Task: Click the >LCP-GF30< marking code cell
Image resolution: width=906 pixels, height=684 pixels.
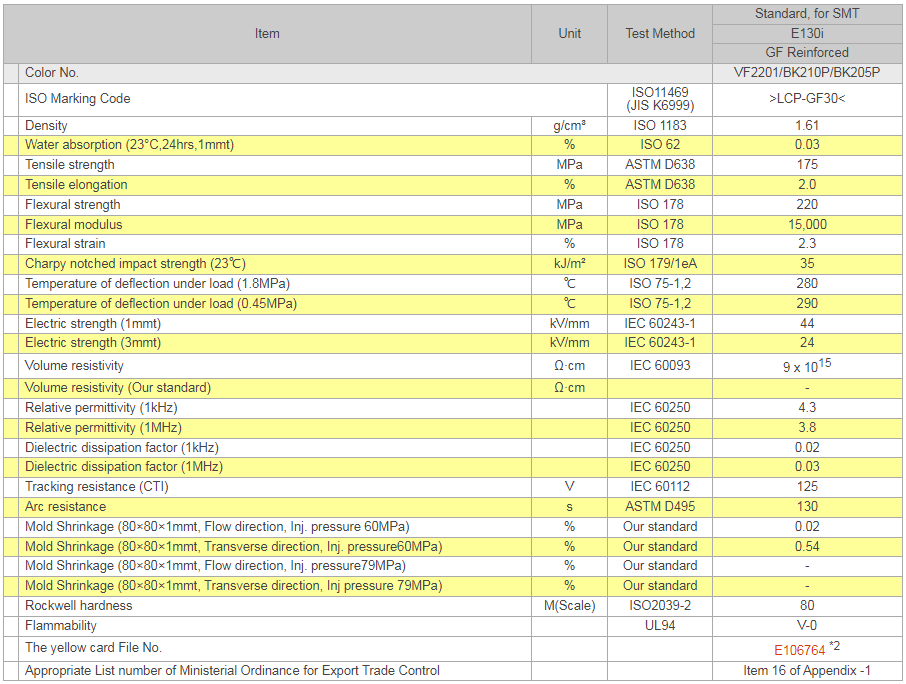Action: (x=807, y=99)
